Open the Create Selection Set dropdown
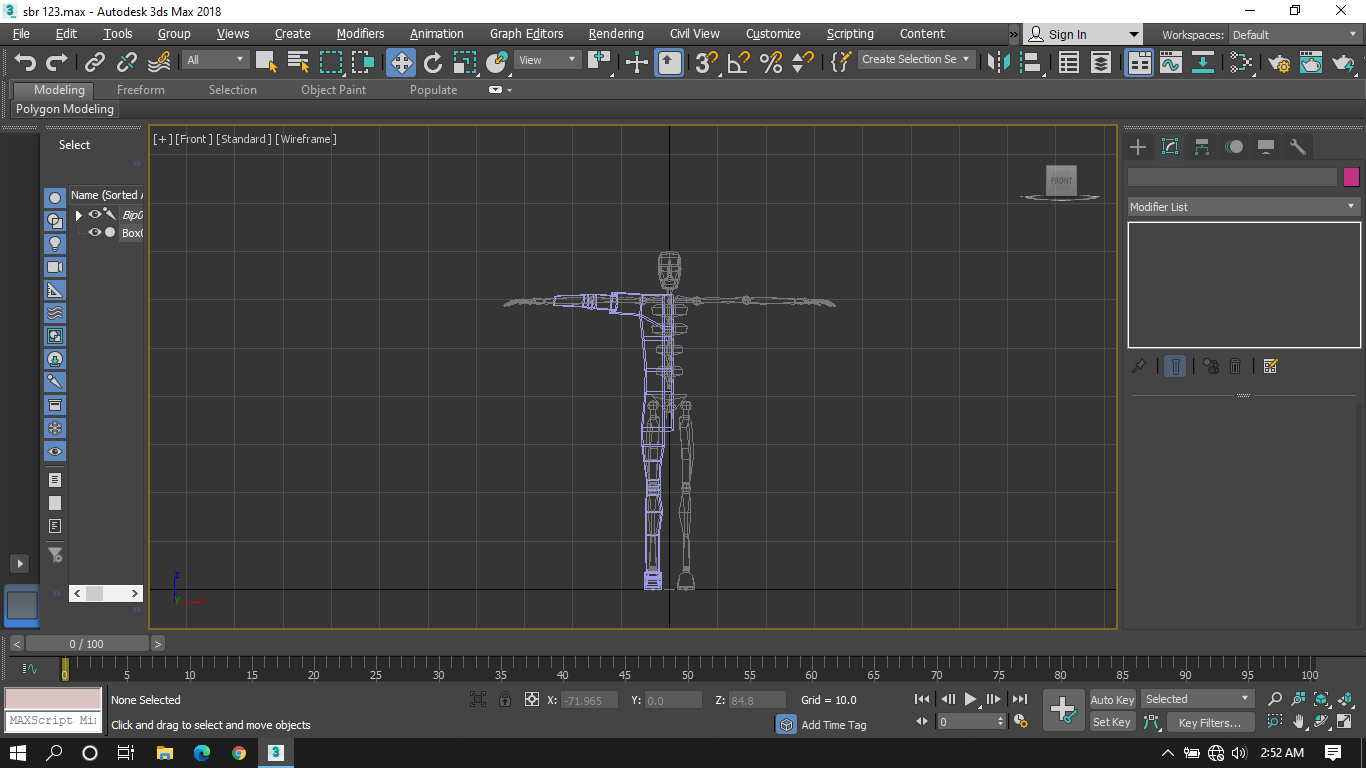 (916, 60)
